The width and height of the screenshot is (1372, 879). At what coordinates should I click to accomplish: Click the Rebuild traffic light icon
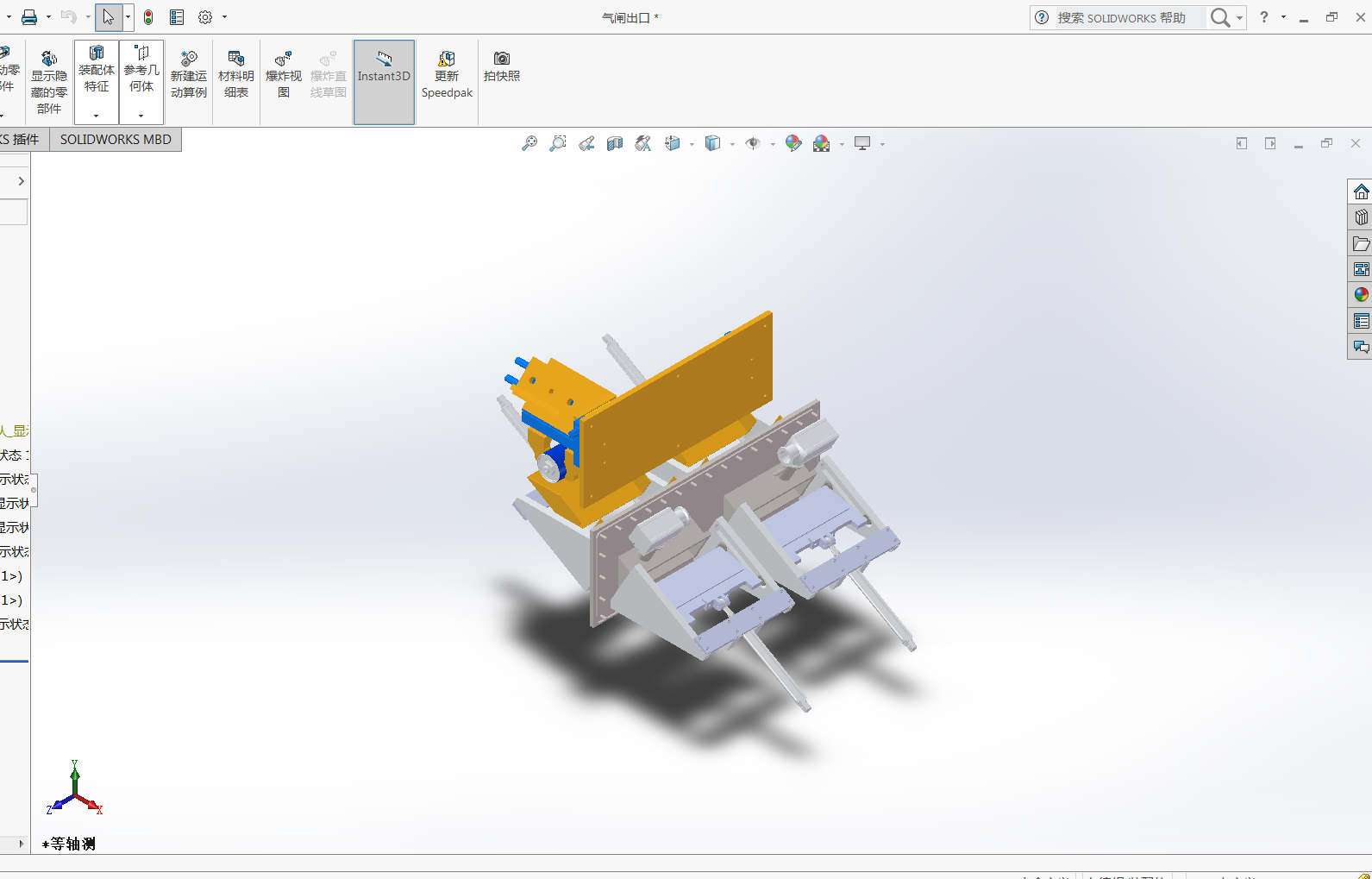[148, 17]
